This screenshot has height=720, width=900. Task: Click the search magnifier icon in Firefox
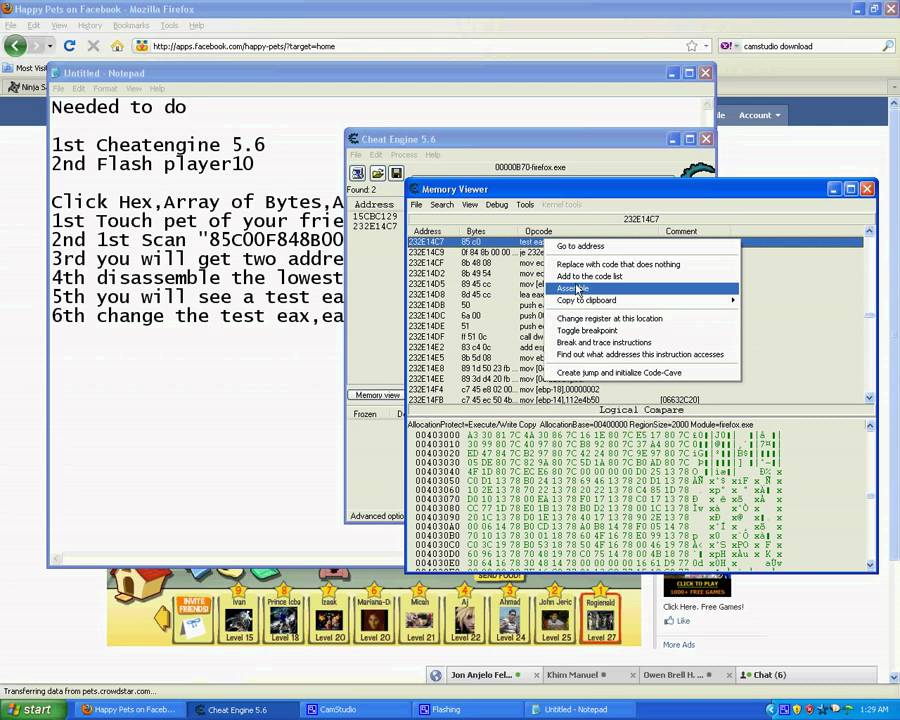point(887,46)
